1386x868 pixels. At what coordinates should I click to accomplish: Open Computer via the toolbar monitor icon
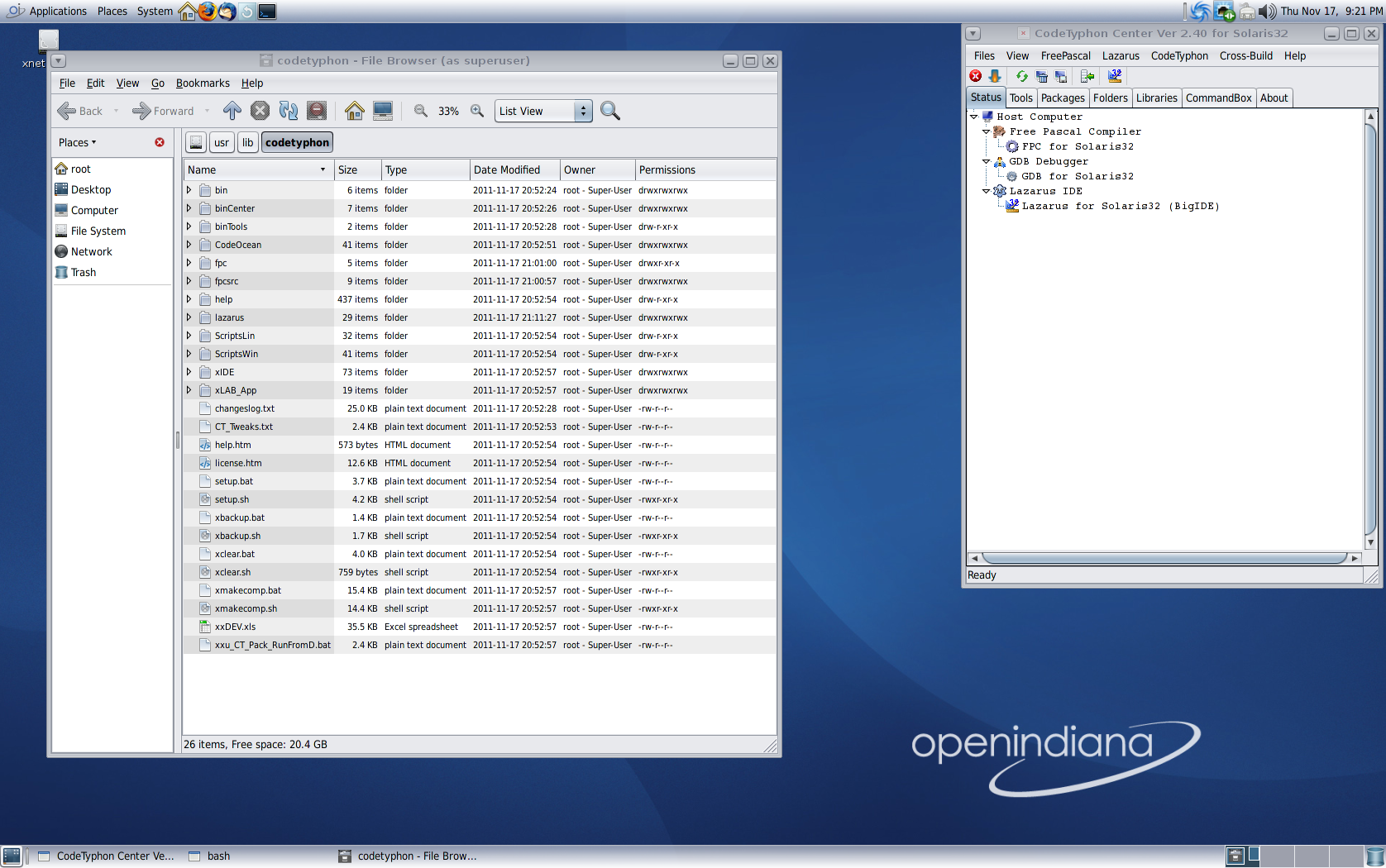[383, 111]
